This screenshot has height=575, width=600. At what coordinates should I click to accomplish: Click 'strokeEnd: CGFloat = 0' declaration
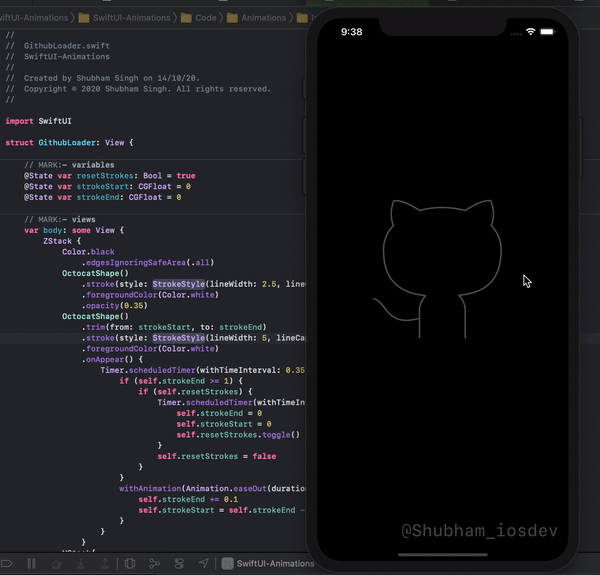point(103,197)
